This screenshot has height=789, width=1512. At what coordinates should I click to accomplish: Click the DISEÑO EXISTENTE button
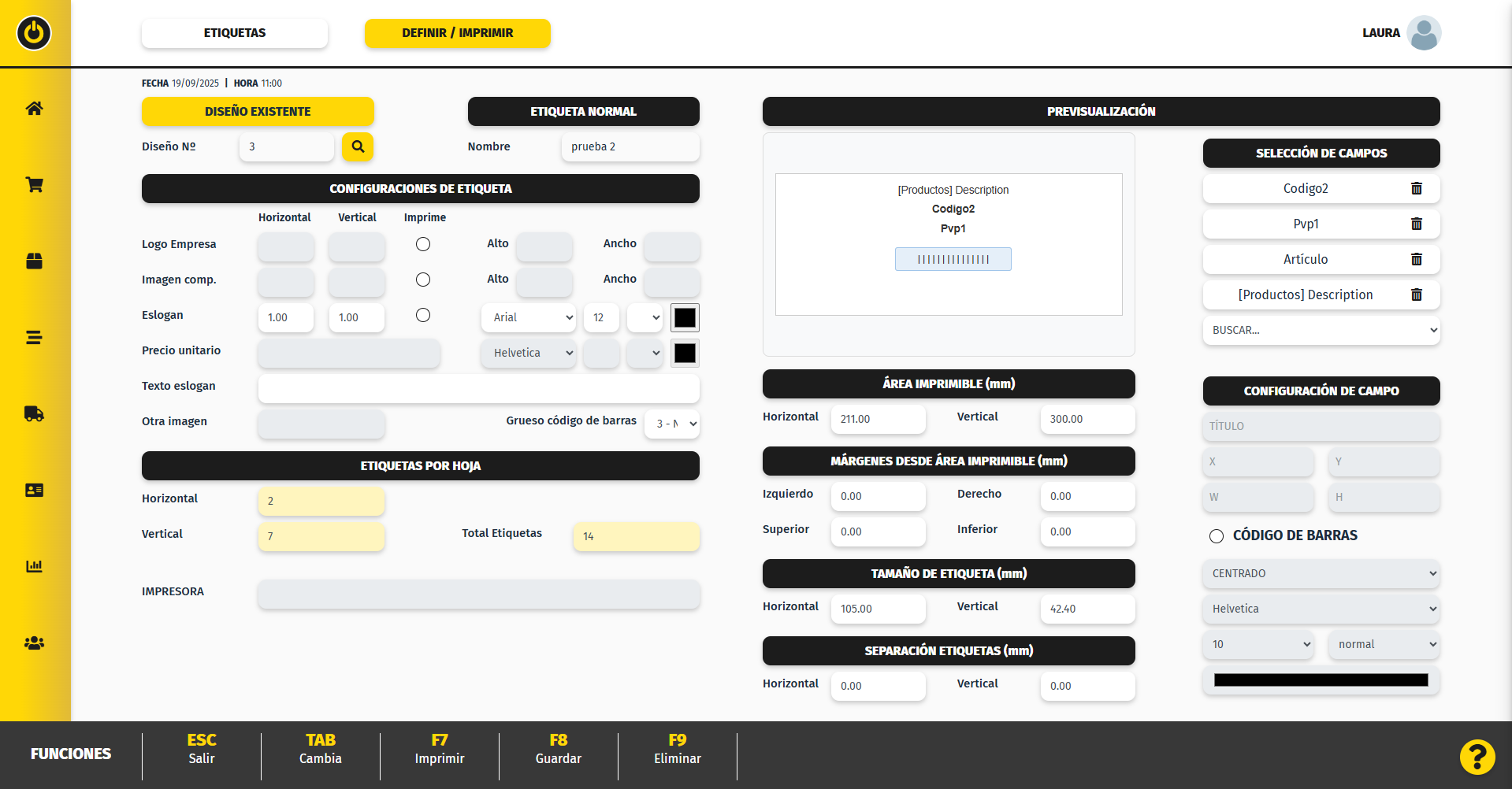258,112
